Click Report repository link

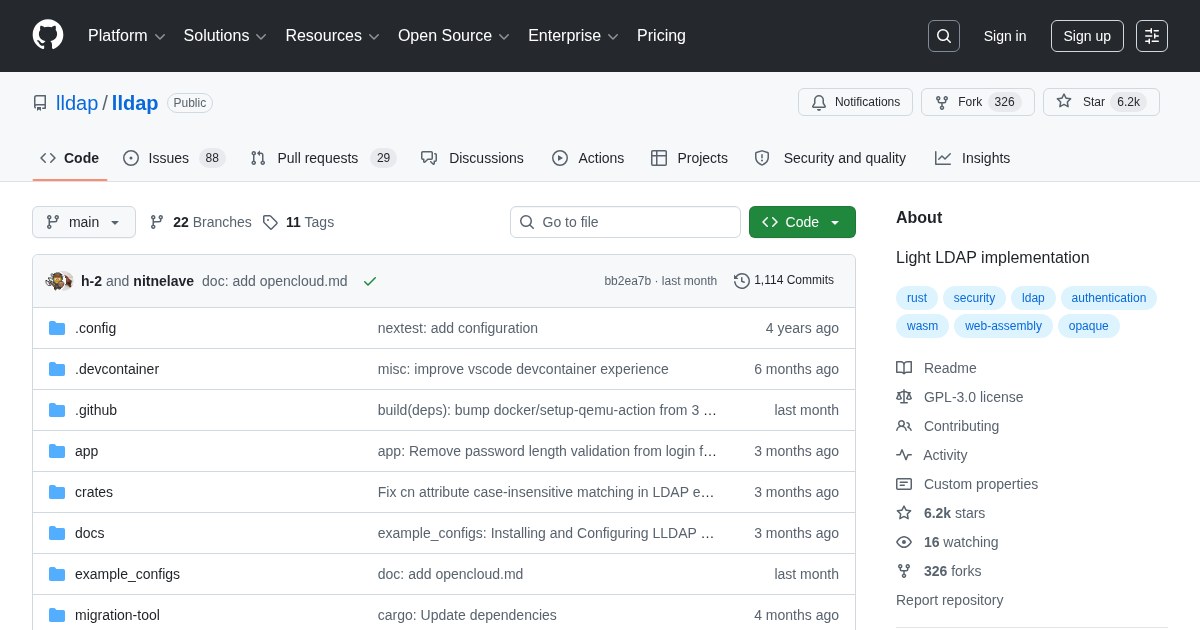pyautogui.click(x=949, y=600)
